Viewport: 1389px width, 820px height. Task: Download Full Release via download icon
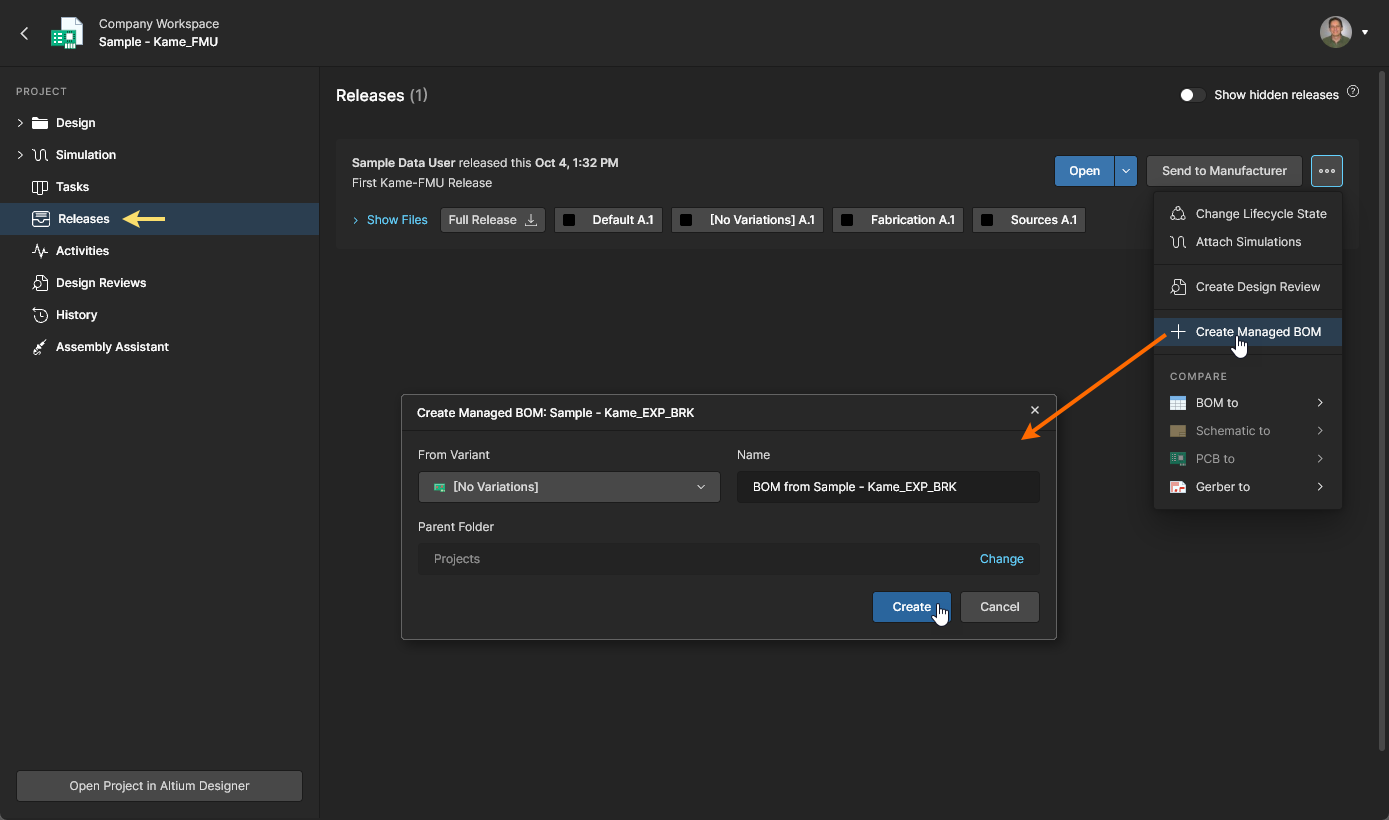click(531, 220)
